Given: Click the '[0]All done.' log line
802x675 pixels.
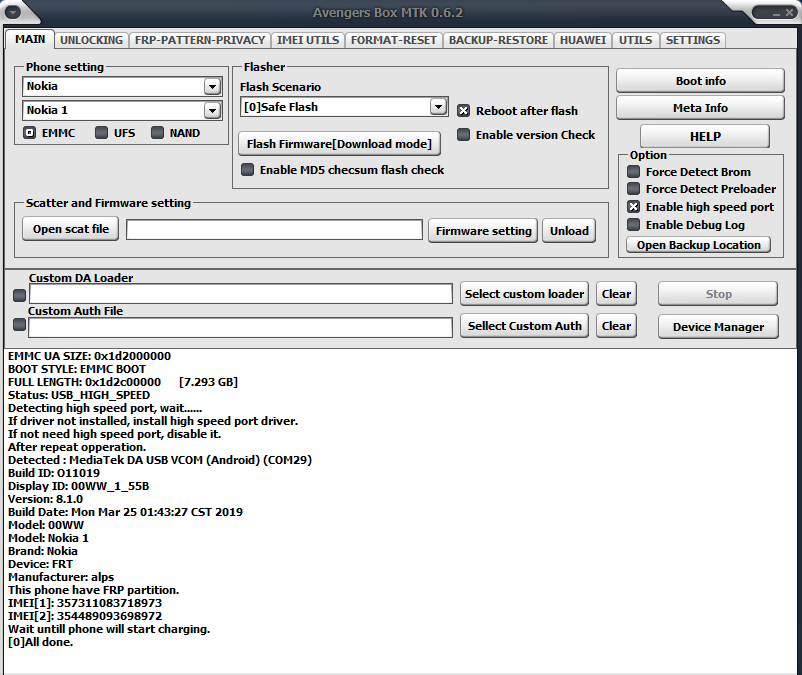Looking at the screenshot, I should 40,642.
